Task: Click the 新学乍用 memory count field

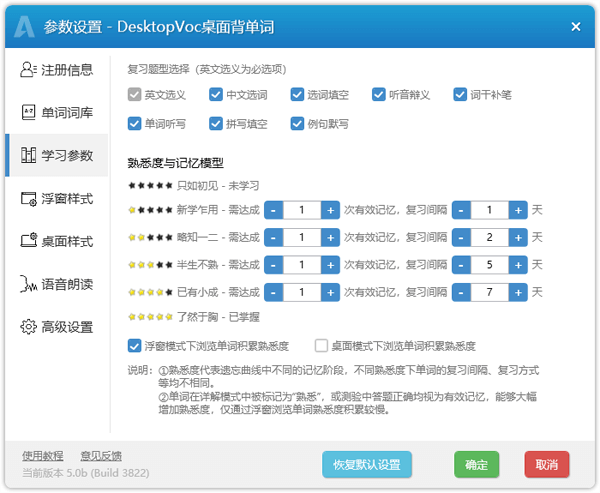Action: point(302,210)
